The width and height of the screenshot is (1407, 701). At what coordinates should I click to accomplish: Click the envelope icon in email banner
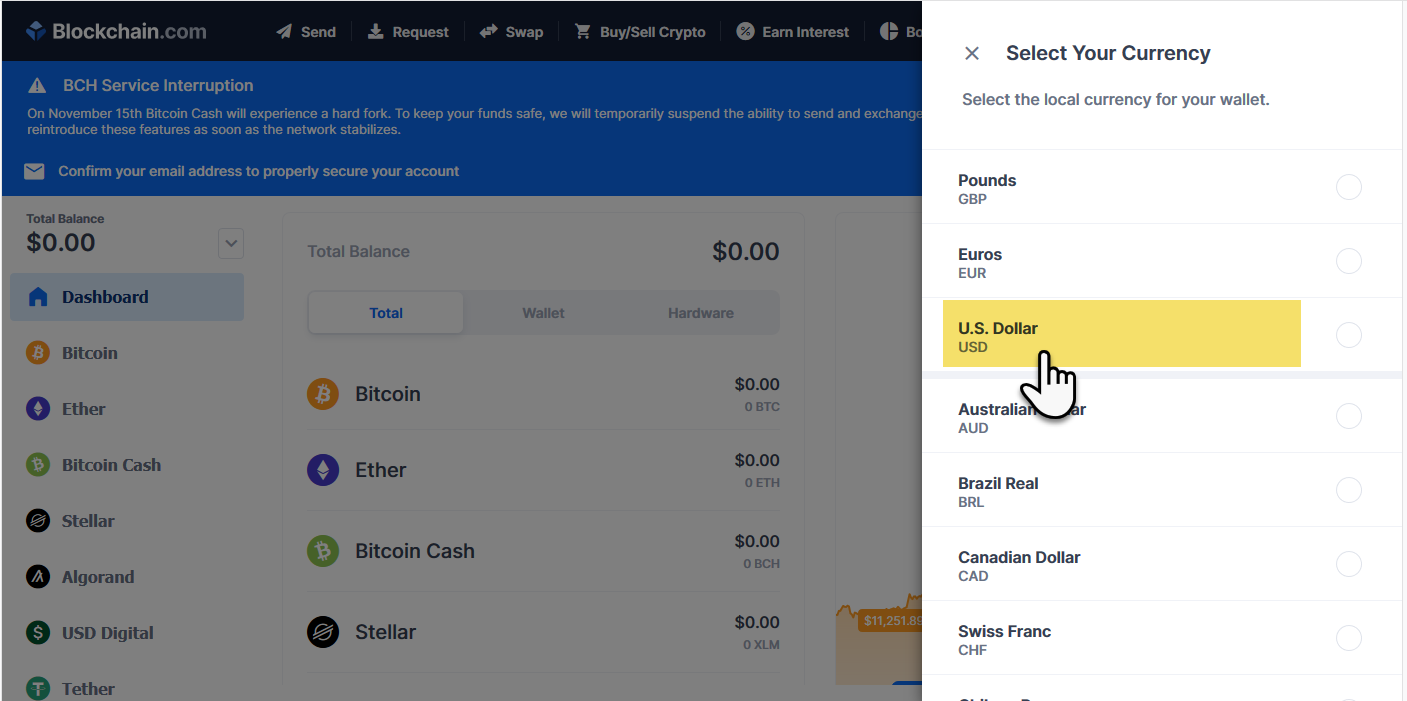(x=35, y=172)
